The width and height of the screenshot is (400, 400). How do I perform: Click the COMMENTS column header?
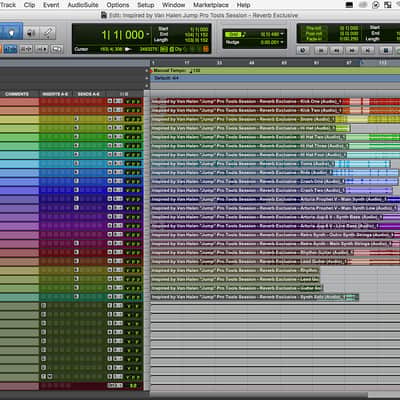point(17,94)
